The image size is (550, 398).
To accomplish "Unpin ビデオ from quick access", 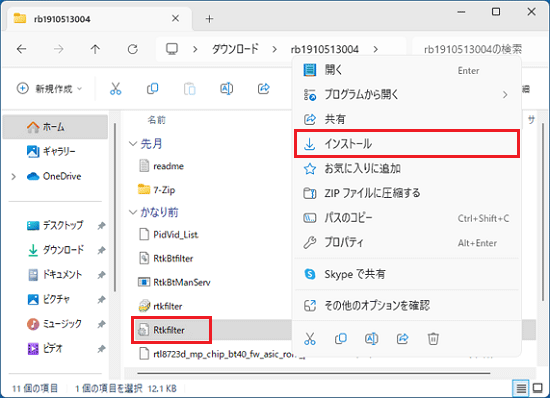I will coord(101,349).
